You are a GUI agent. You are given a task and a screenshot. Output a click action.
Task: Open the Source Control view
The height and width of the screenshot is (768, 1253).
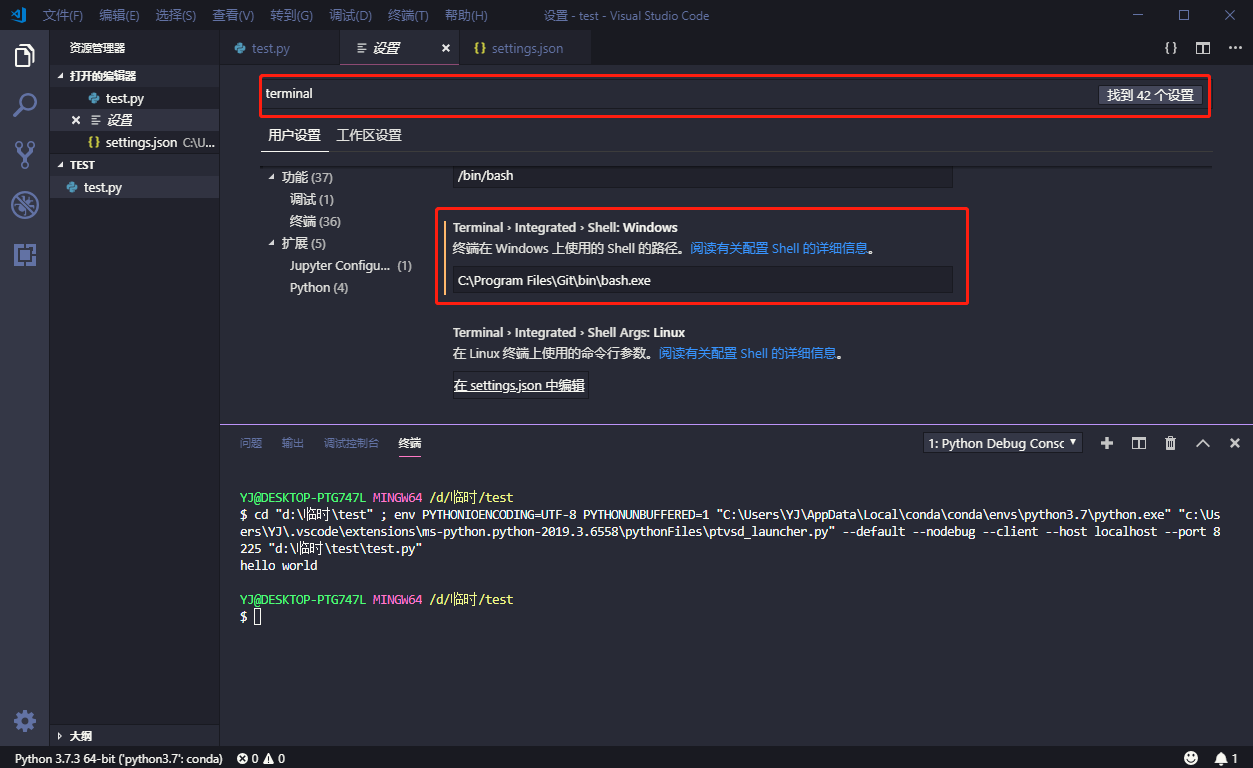point(25,154)
